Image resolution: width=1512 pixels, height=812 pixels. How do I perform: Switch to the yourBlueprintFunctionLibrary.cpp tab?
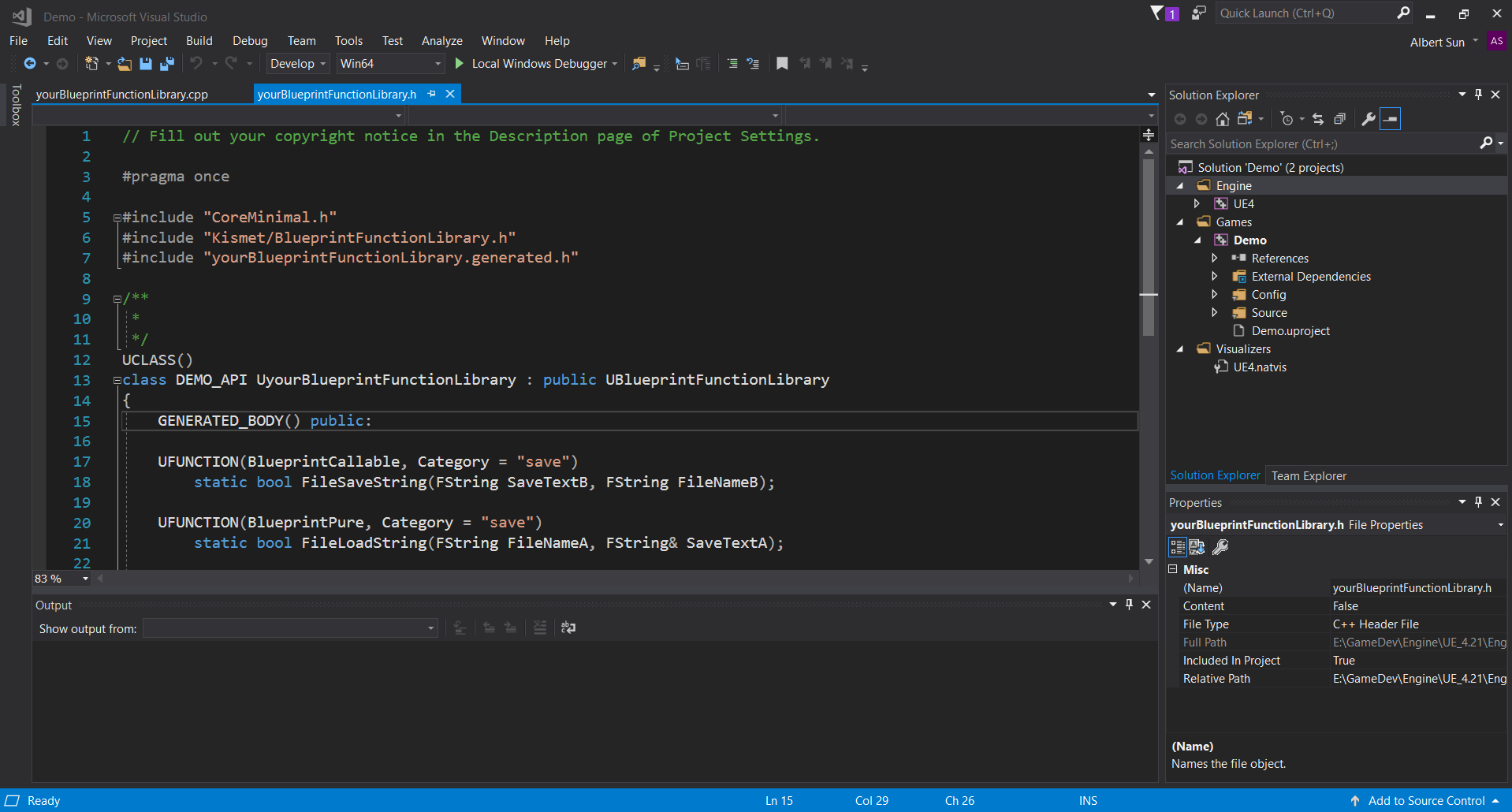122,94
